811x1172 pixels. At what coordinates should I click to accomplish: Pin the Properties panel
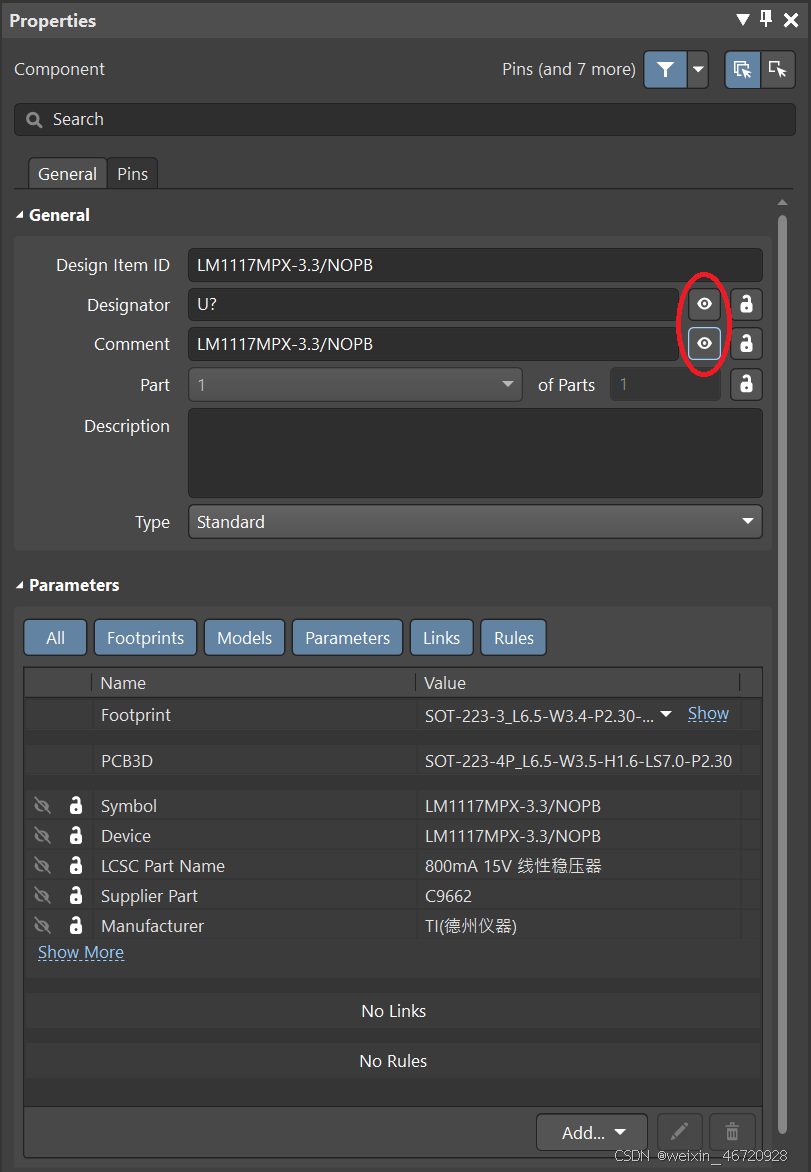[766, 19]
